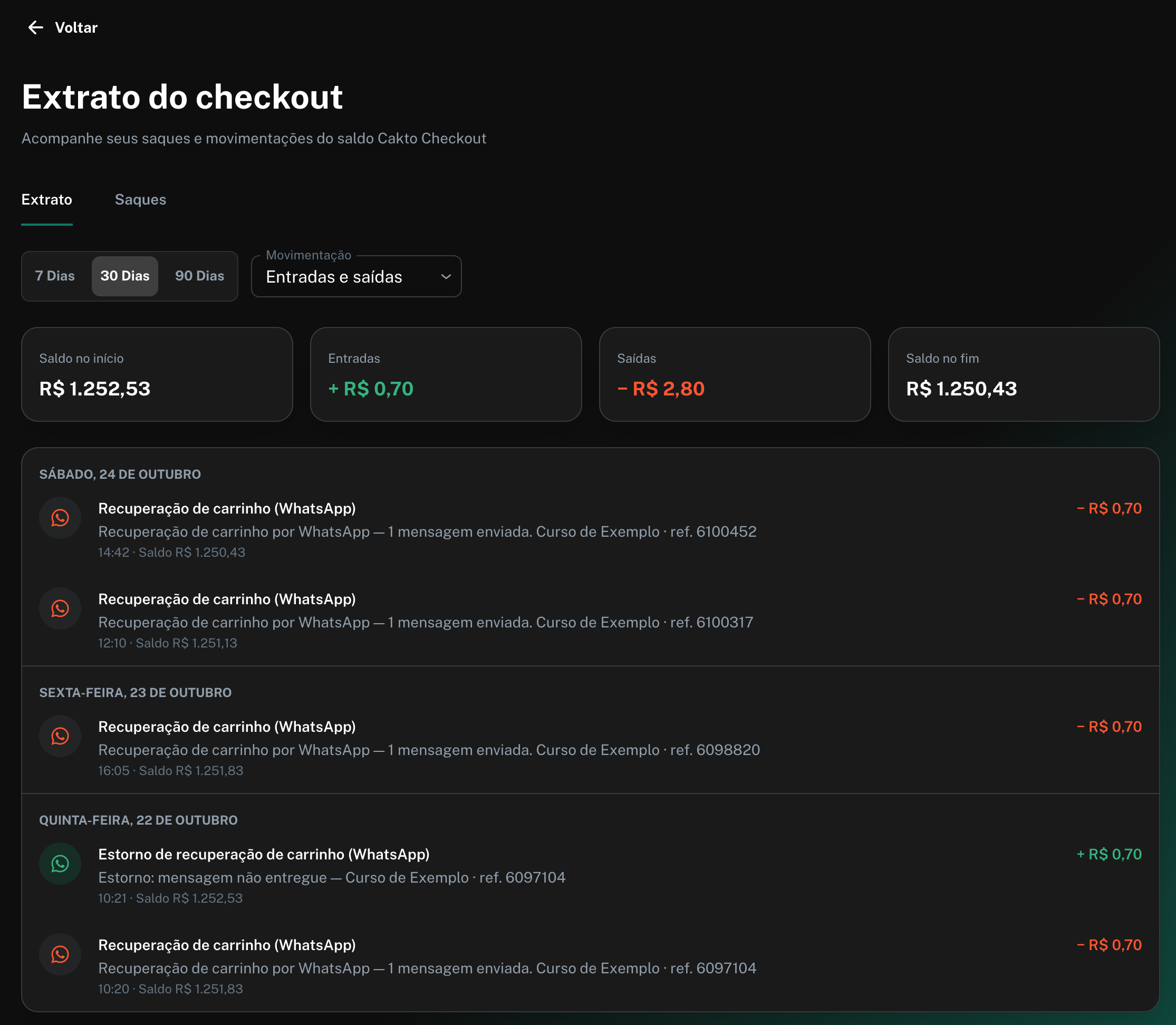Click WhatsApp icon for ref. 6100452

60,518
